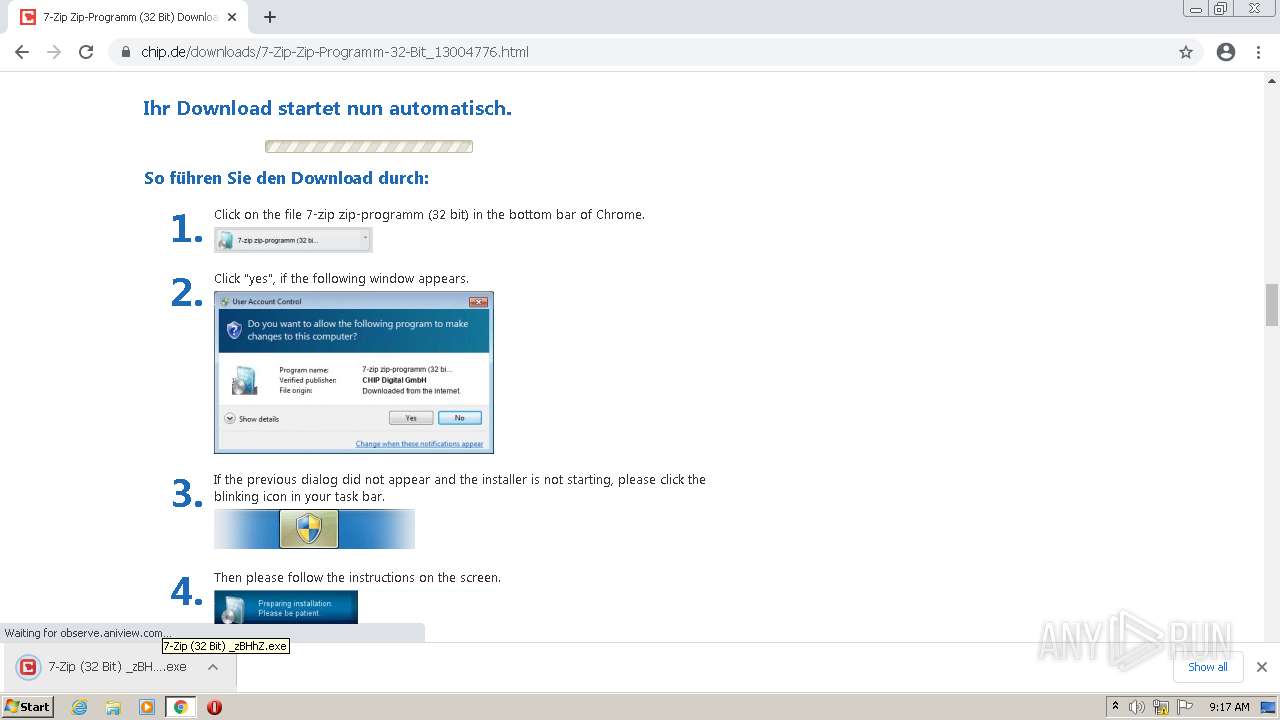This screenshot has width=1280, height=720.
Task: Open the Chrome profile avatar
Action: point(1226,52)
